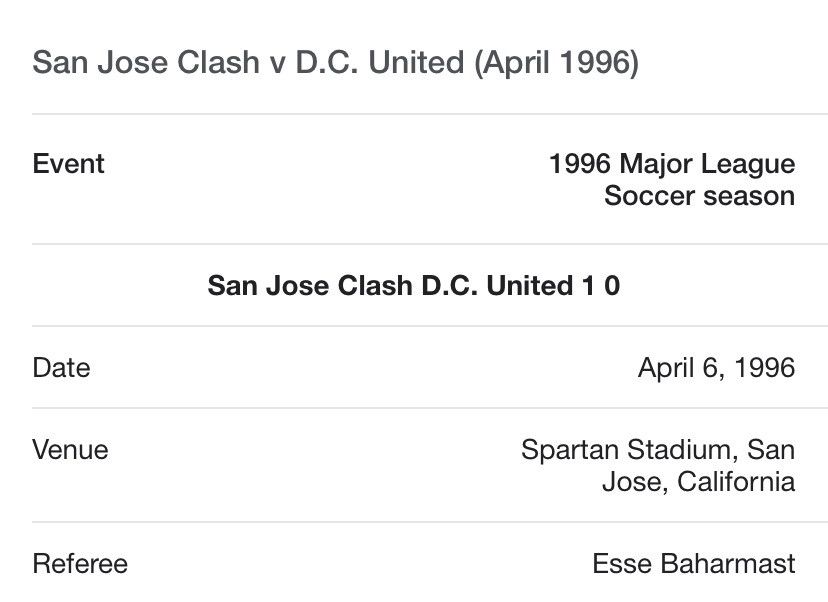Open the Jose, California location text
Screen dimensions: 828x602
pos(699,482)
